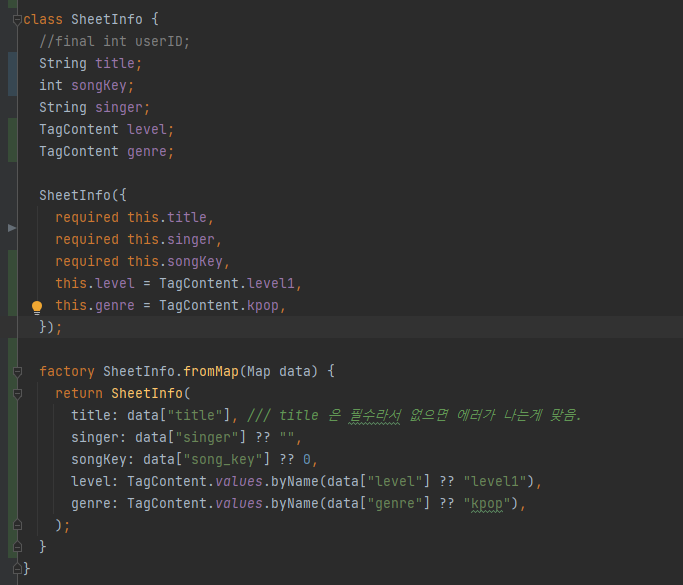Click the 'SheetInfo({' constructor name
The height and width of the screenshot is (585, 683).
(75, 195)
